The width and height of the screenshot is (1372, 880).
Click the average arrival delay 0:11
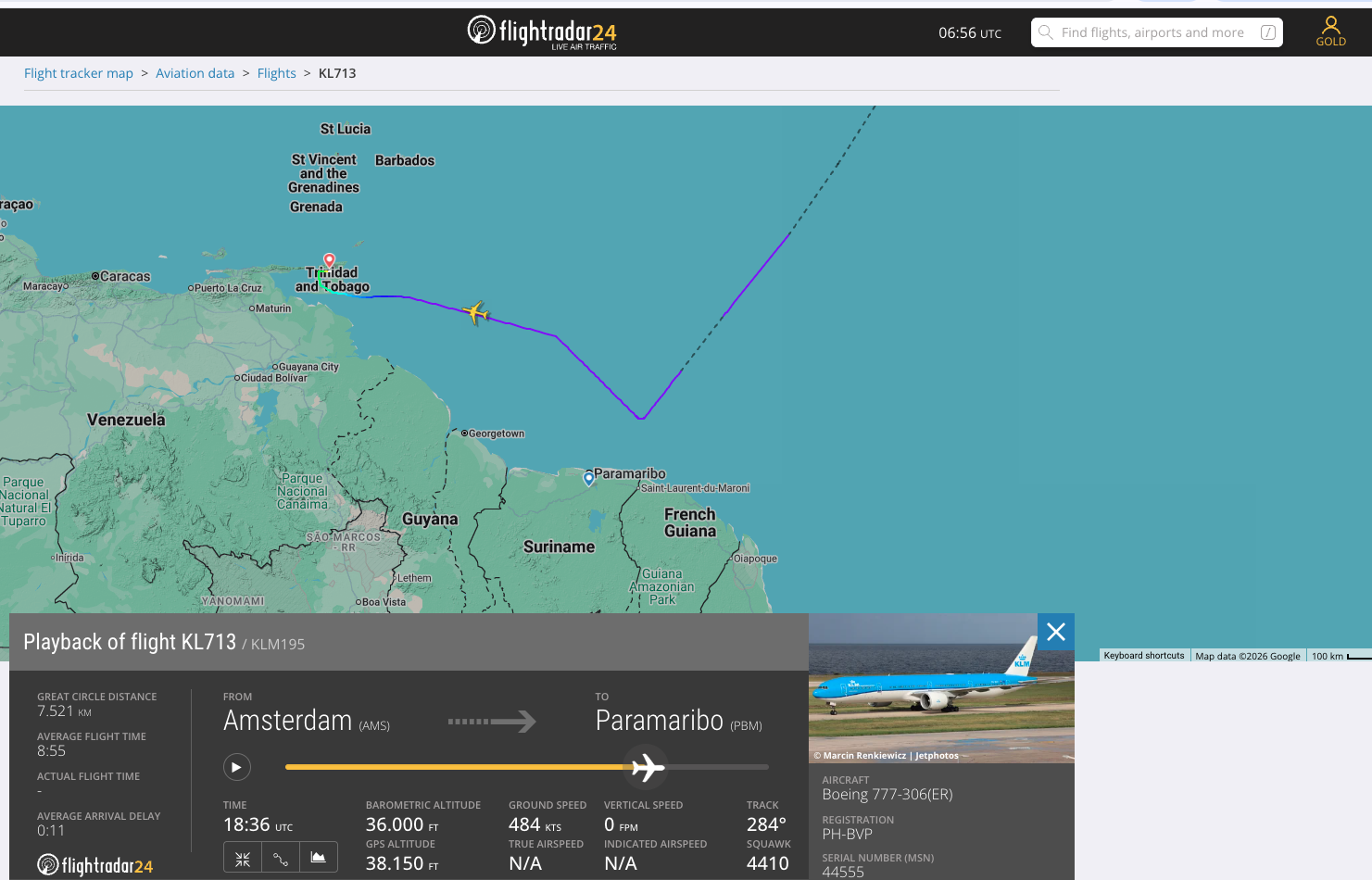[x=51, y=831]
